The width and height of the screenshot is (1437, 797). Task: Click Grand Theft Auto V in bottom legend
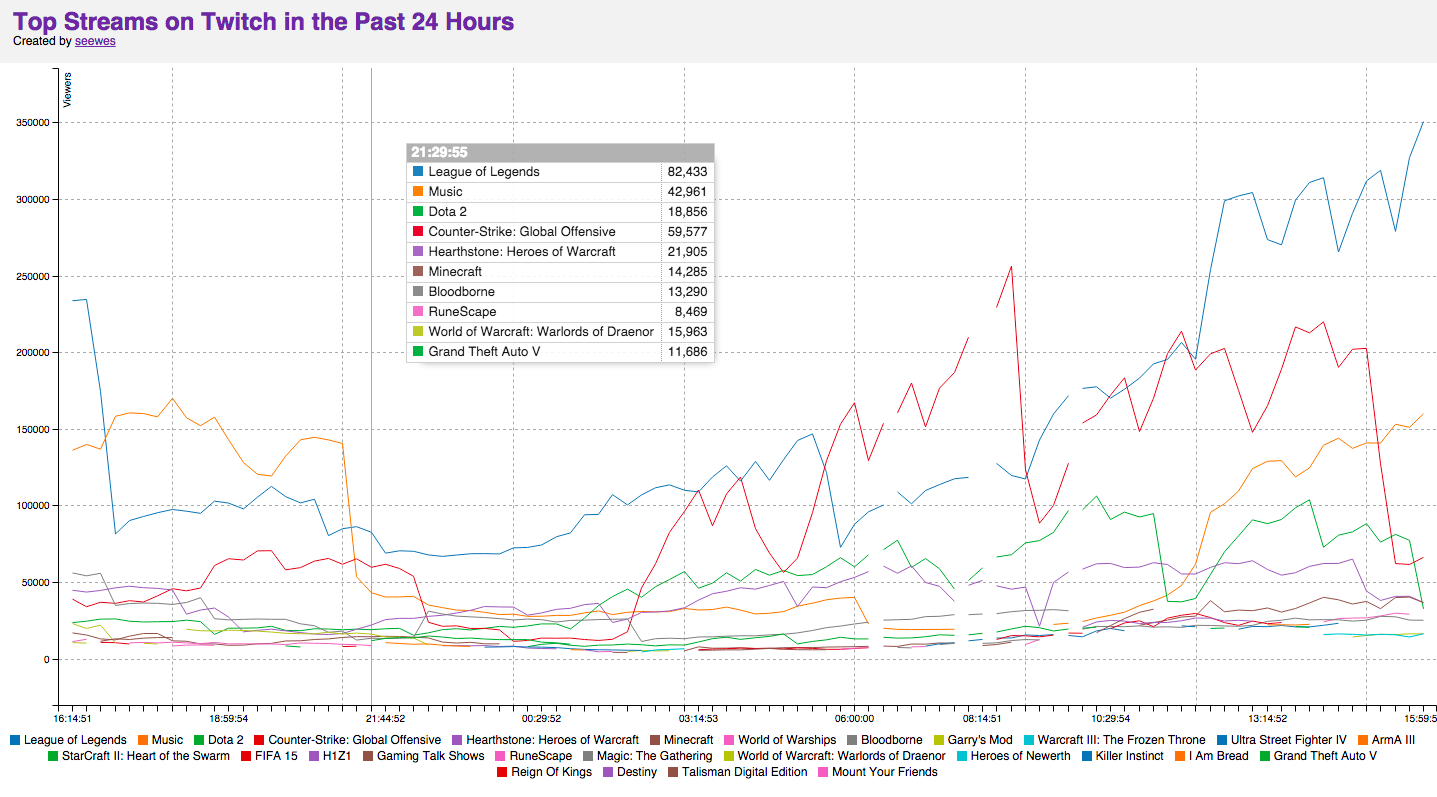(x=1318, y=756)
